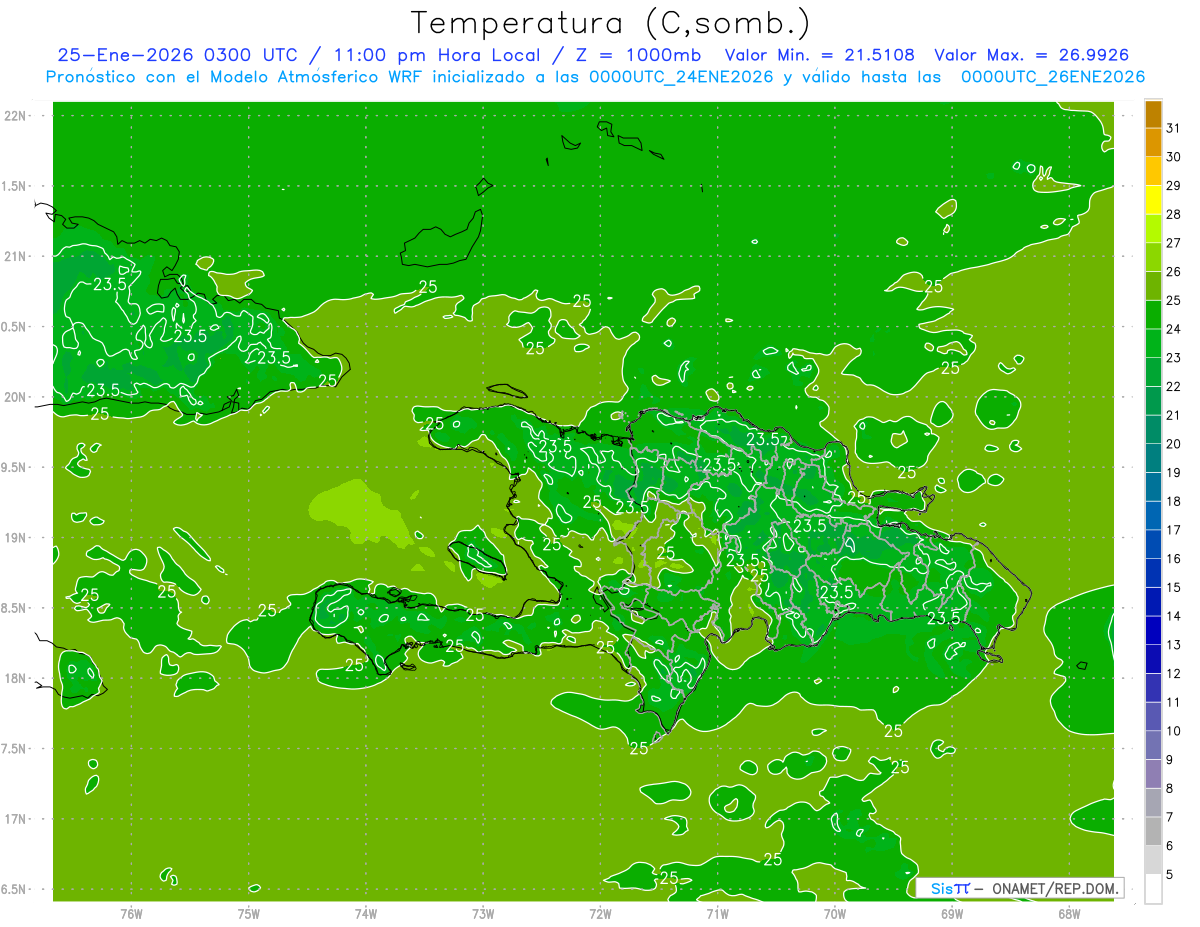Click the blue swatch between 17 and 18
The width and height of the screenshot is (1200, 927).
tap(1153, 516)
